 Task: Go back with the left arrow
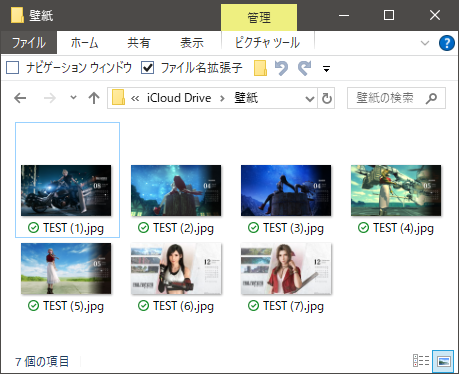(x=20, y=98)
